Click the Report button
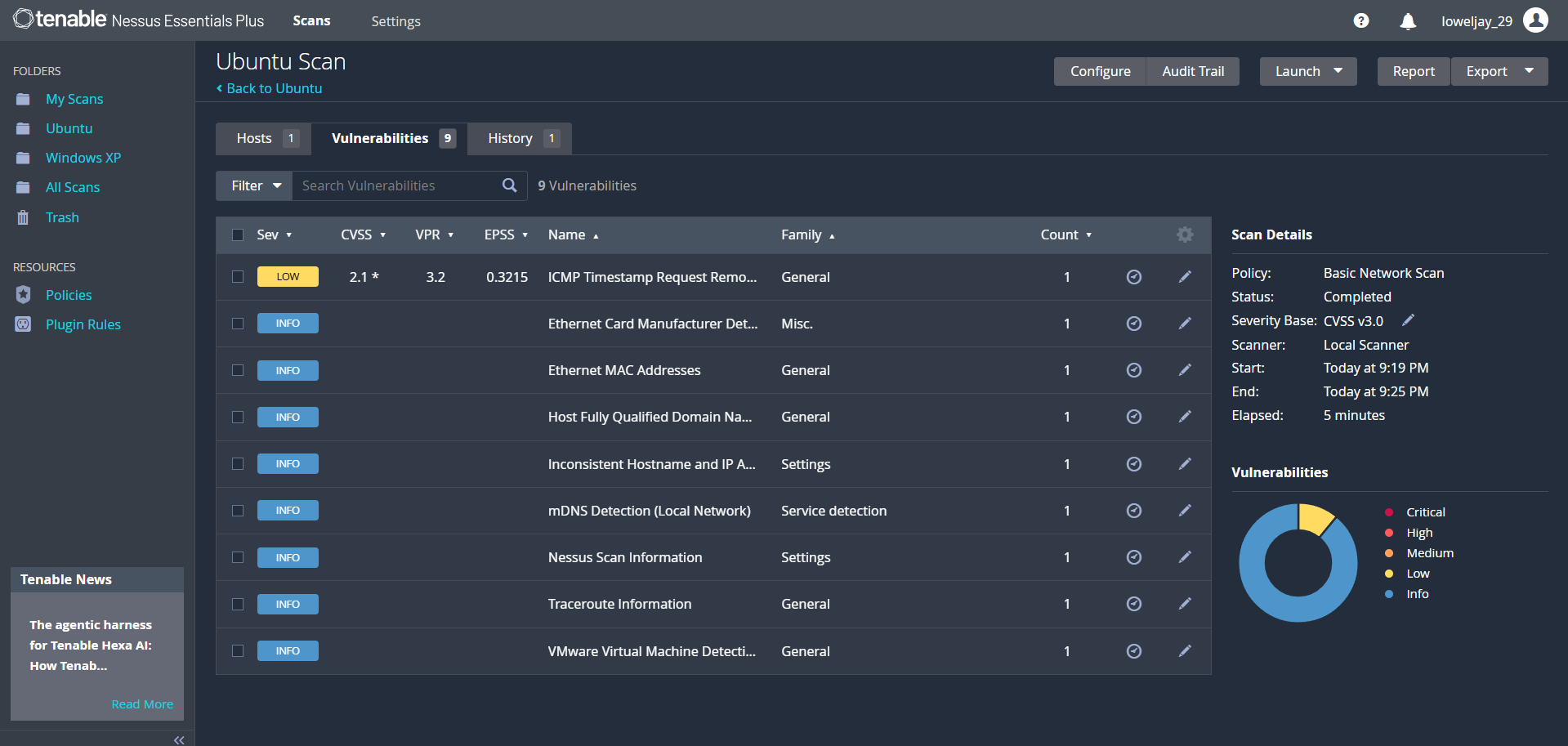The width and height of the screenshot is (1568, 746). (1414, 71)
